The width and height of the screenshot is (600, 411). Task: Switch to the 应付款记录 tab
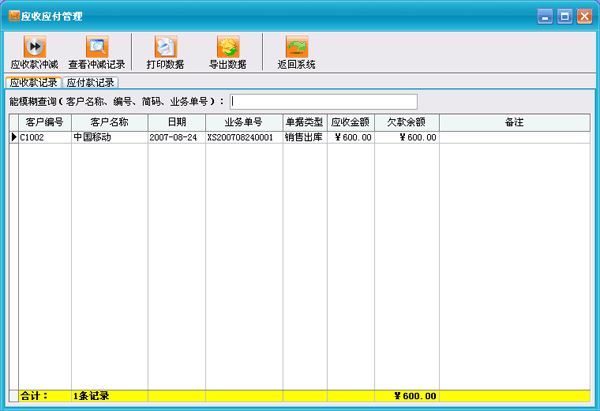pyautogui.click(x=90, y=82)
